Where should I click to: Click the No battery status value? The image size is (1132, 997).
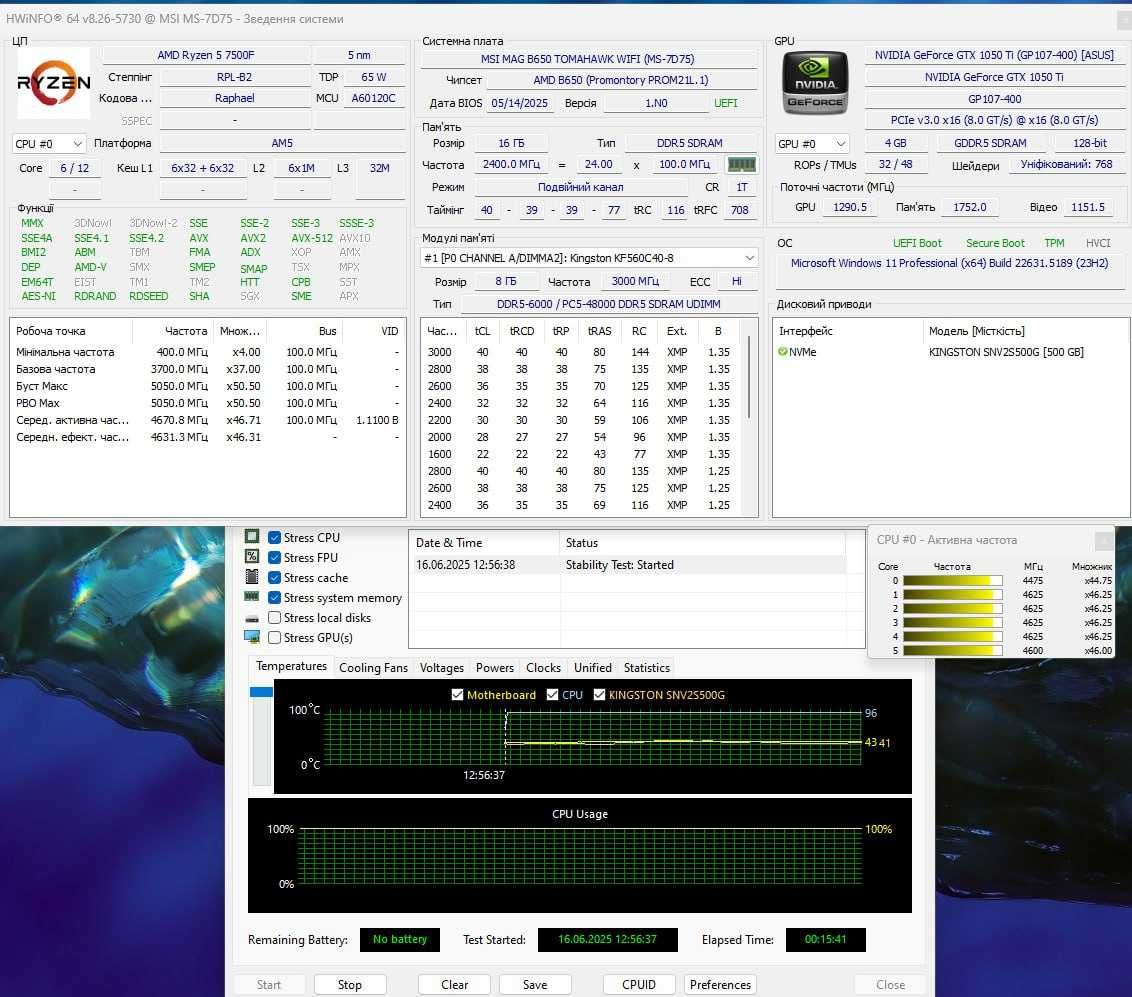[400, 939]
